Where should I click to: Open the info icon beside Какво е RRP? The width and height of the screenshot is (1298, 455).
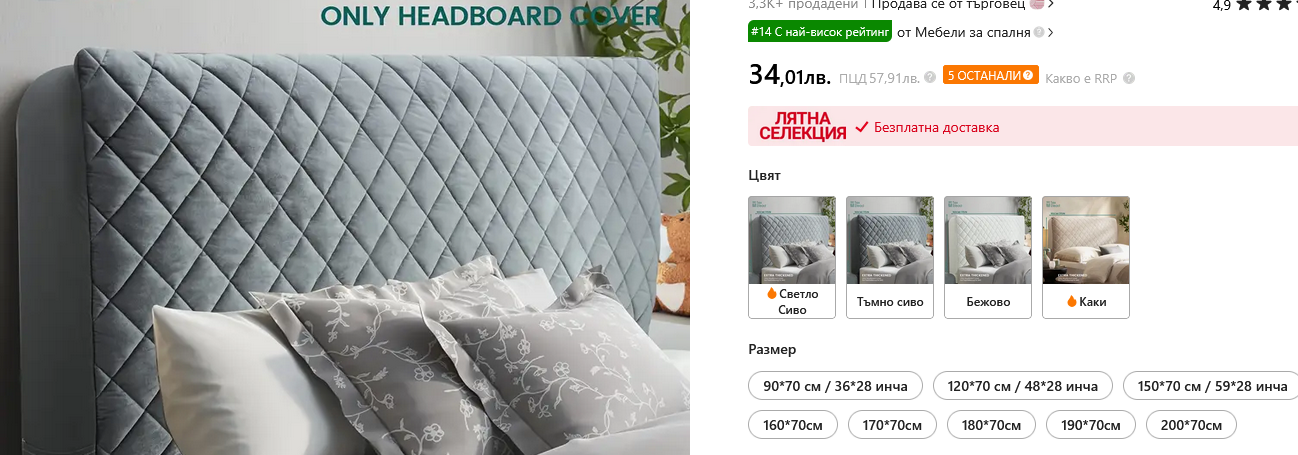[x=1129, y=77]
